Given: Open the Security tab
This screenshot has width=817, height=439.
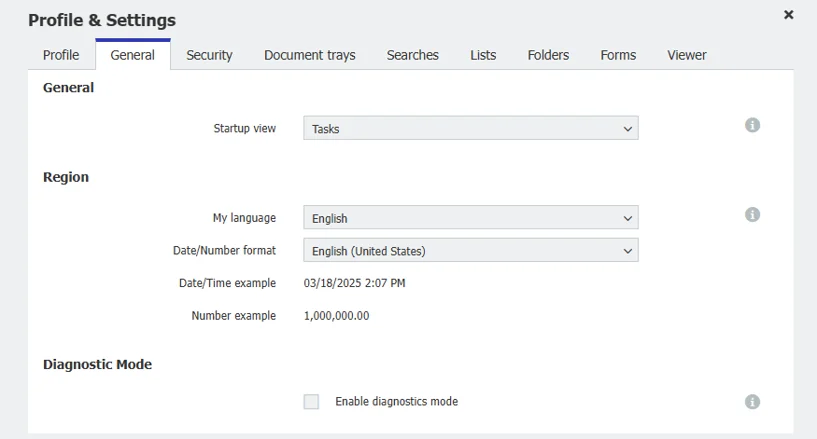Looking at the screenshot, I should point(209,55).
